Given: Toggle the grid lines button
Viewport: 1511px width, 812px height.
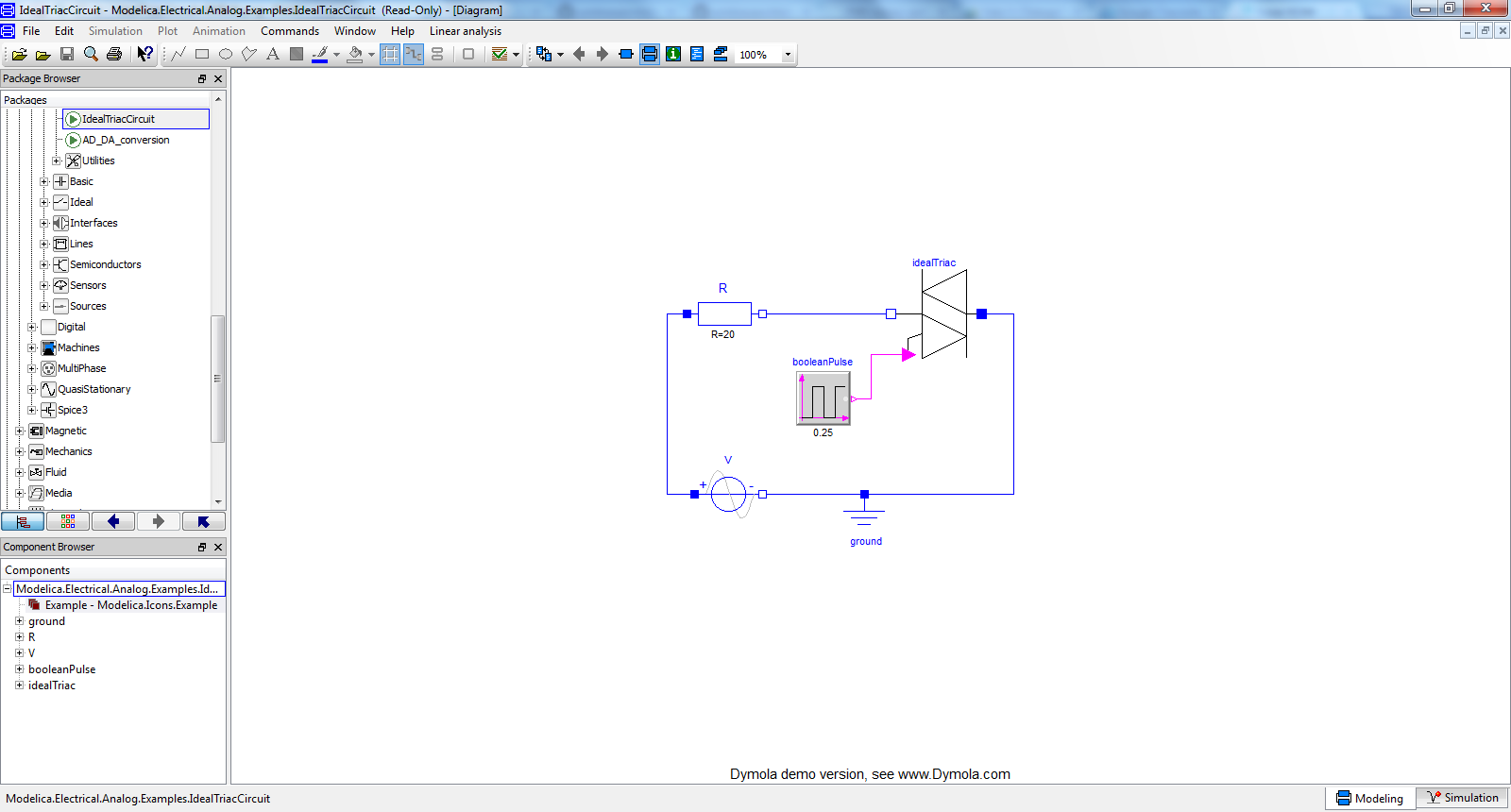Looking at the screenshot, I should click(x=390, y=54).
